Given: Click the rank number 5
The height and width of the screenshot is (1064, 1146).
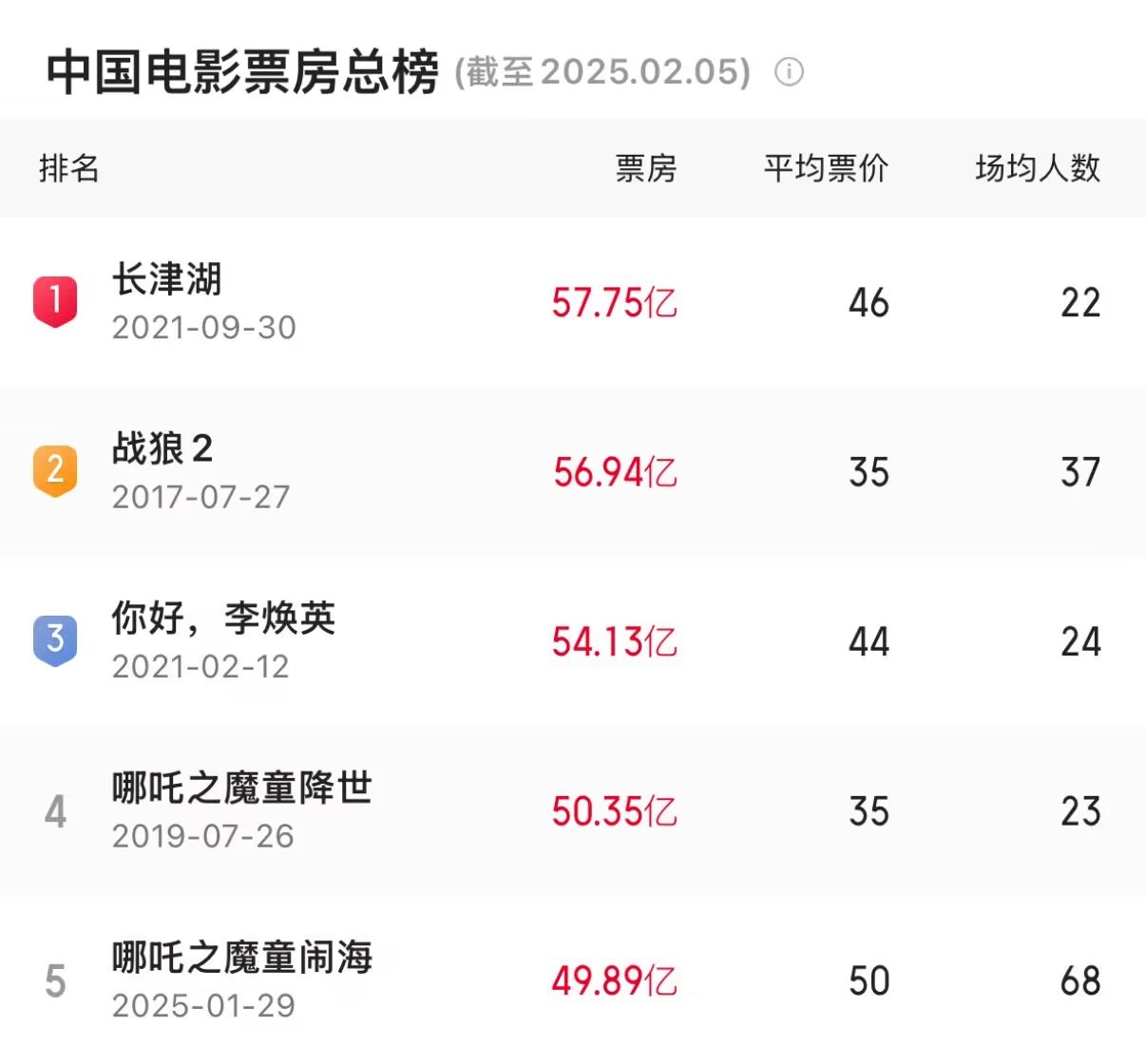Looking at the screenshot, I should [55, 980].
